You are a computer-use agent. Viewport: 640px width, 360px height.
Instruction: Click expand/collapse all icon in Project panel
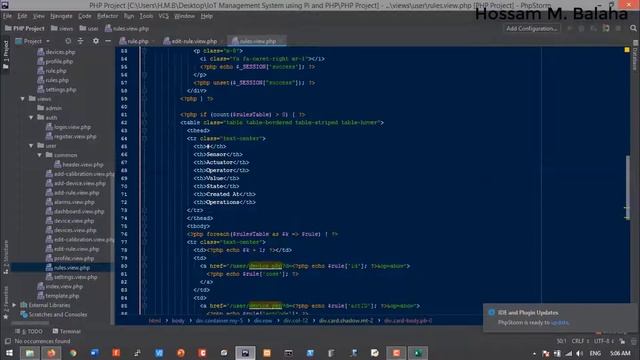pos(80,41)
